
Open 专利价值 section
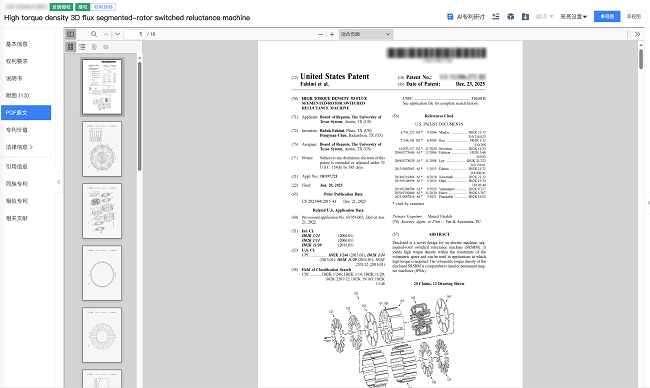click(17, 130)
